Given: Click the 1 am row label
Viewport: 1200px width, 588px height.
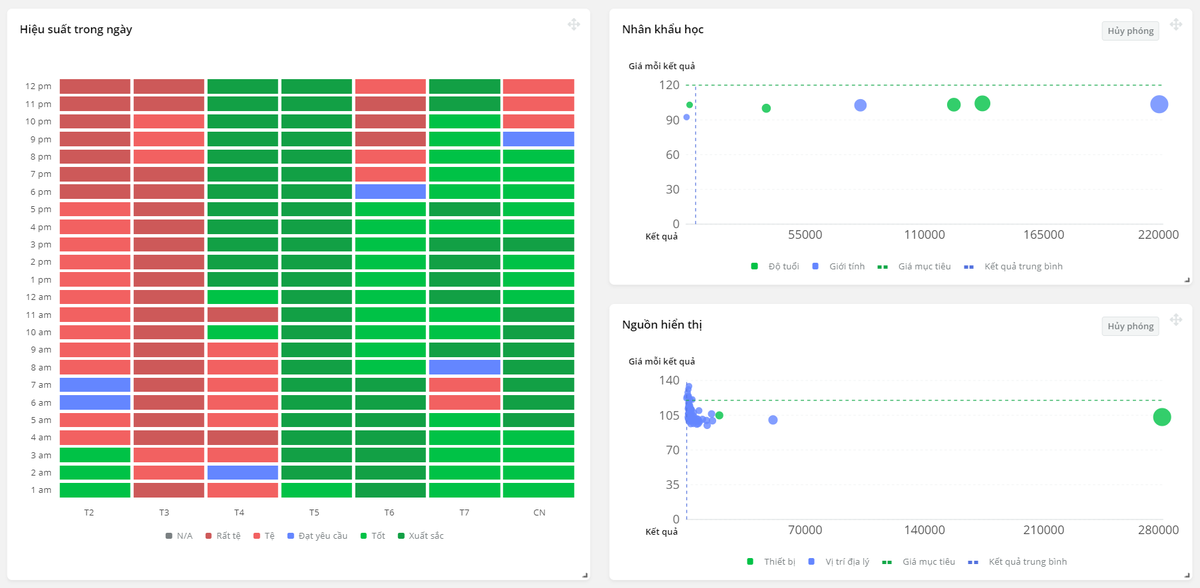Looking at the screenshot, I should 41,490.
